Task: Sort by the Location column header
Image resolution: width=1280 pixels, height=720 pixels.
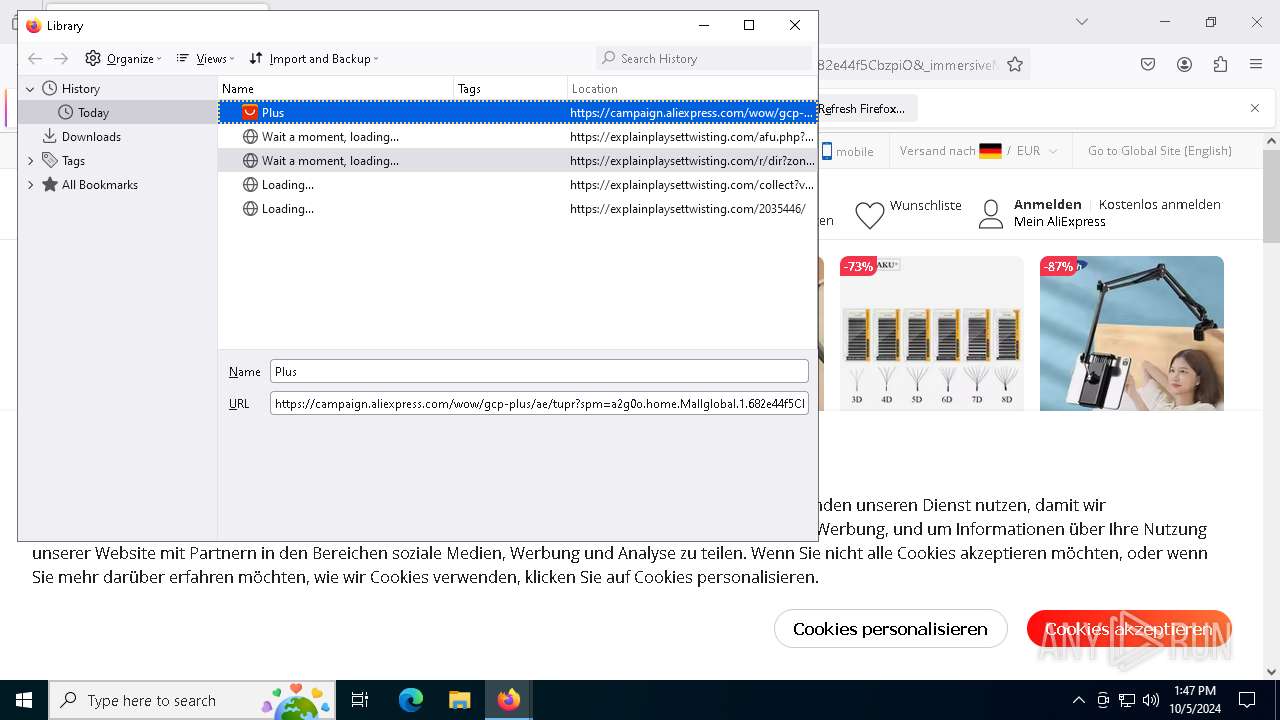Action: click(x=692, y=89)
